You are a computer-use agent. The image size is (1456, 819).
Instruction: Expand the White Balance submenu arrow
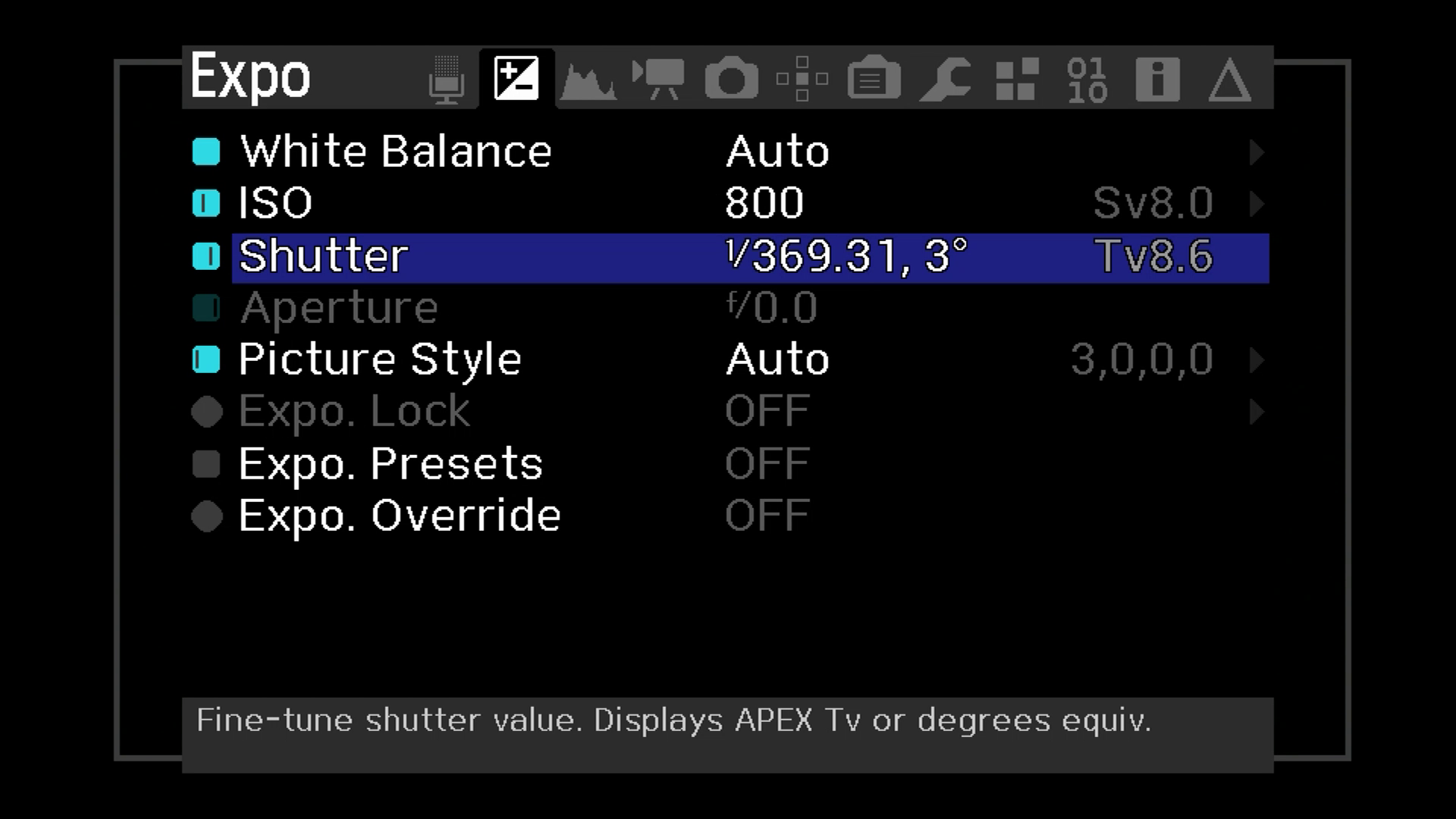(1256, 152)
